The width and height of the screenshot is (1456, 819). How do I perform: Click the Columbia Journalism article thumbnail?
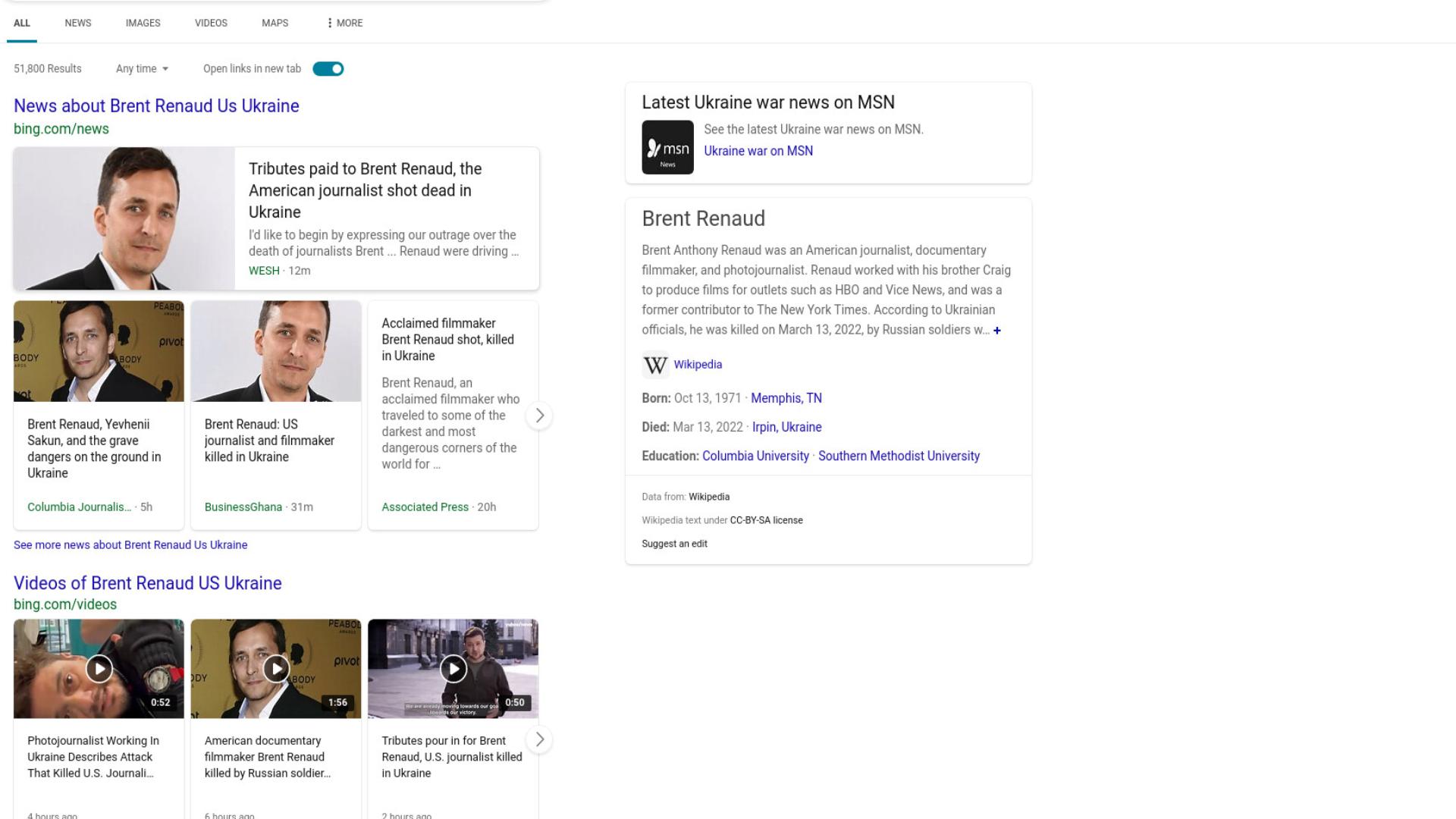coord(99,351)
